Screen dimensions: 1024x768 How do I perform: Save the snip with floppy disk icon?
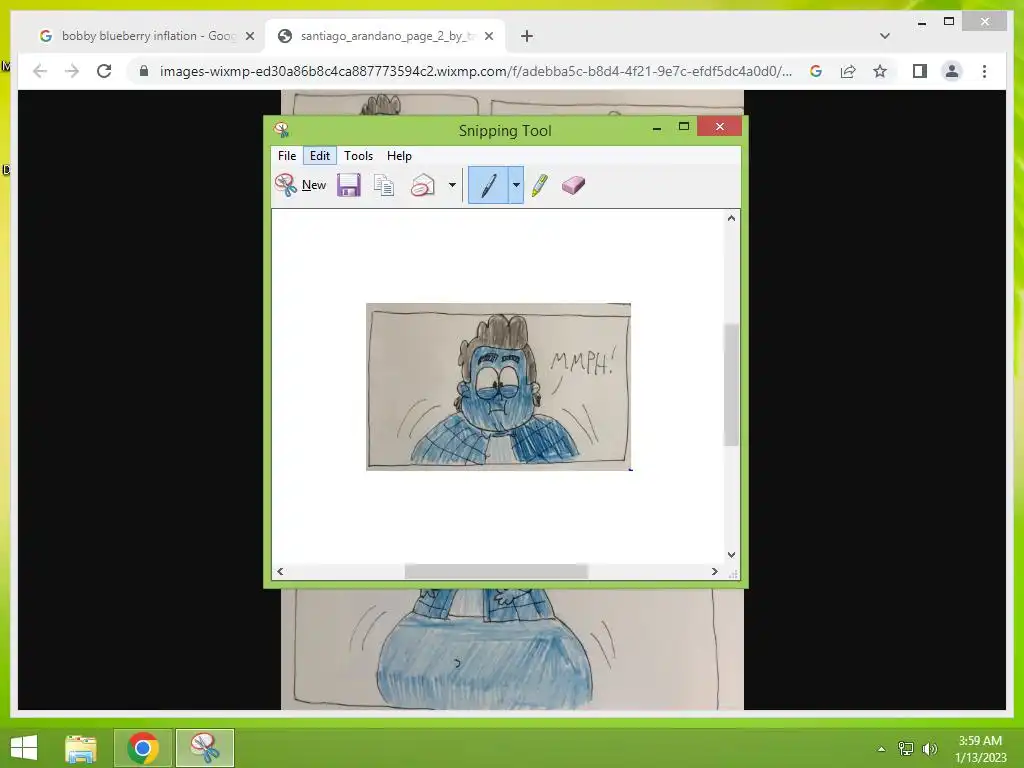coord(349,185)
